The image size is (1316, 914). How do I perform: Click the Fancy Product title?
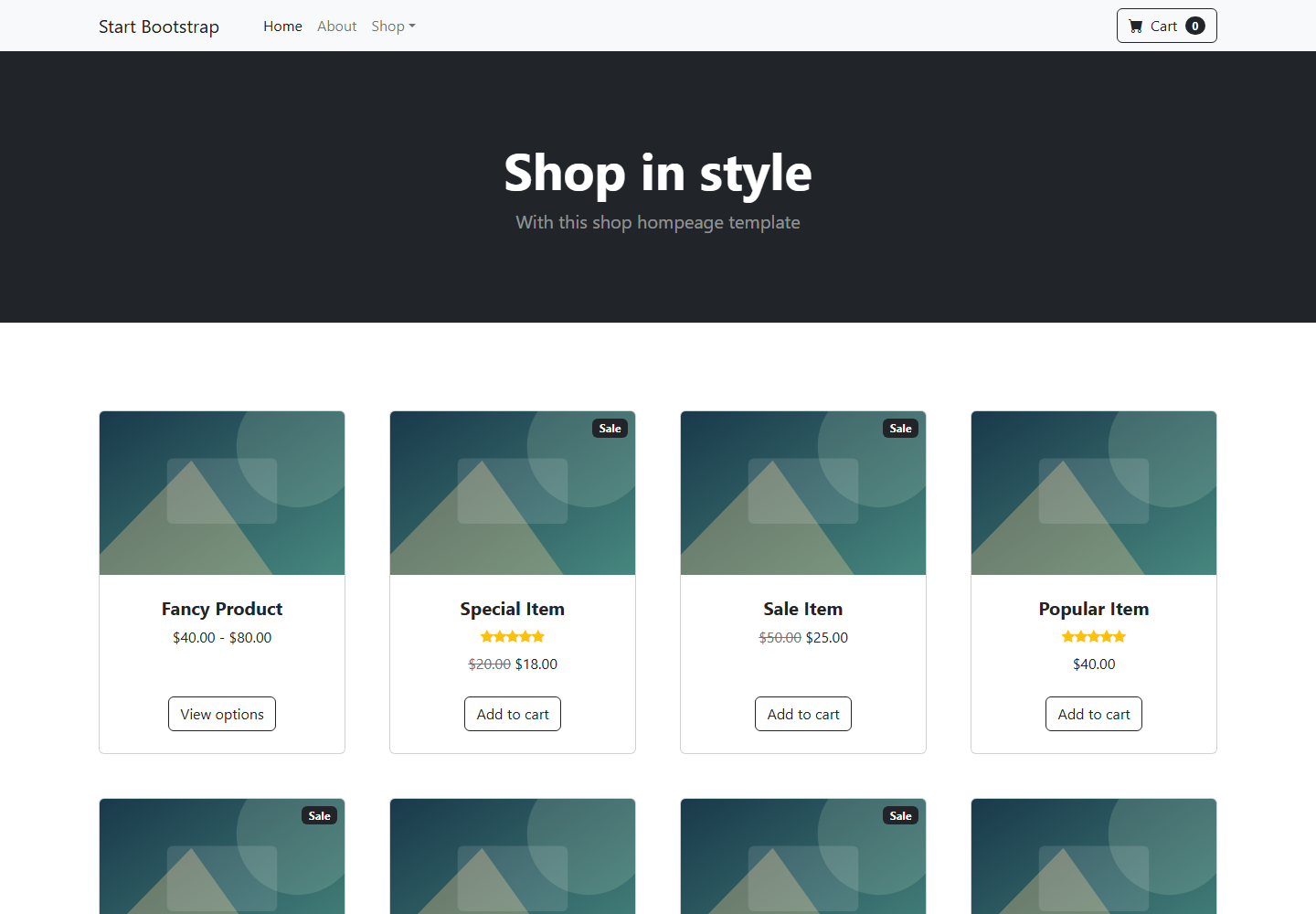point(222,609)
